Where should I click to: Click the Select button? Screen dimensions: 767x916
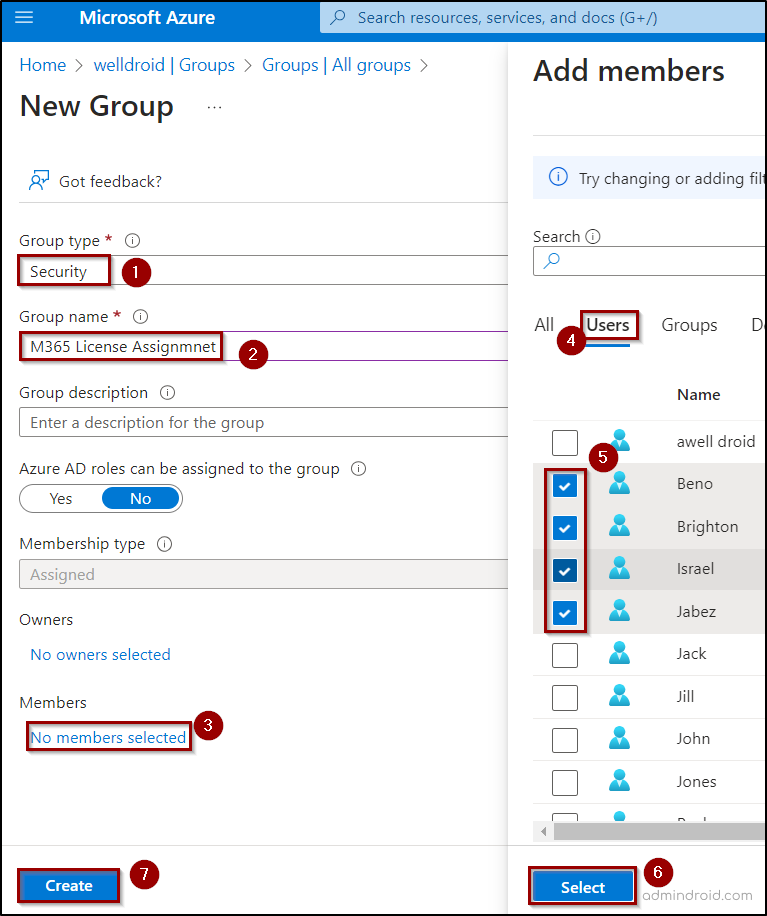pyautogui.click(x=582, y=887)
